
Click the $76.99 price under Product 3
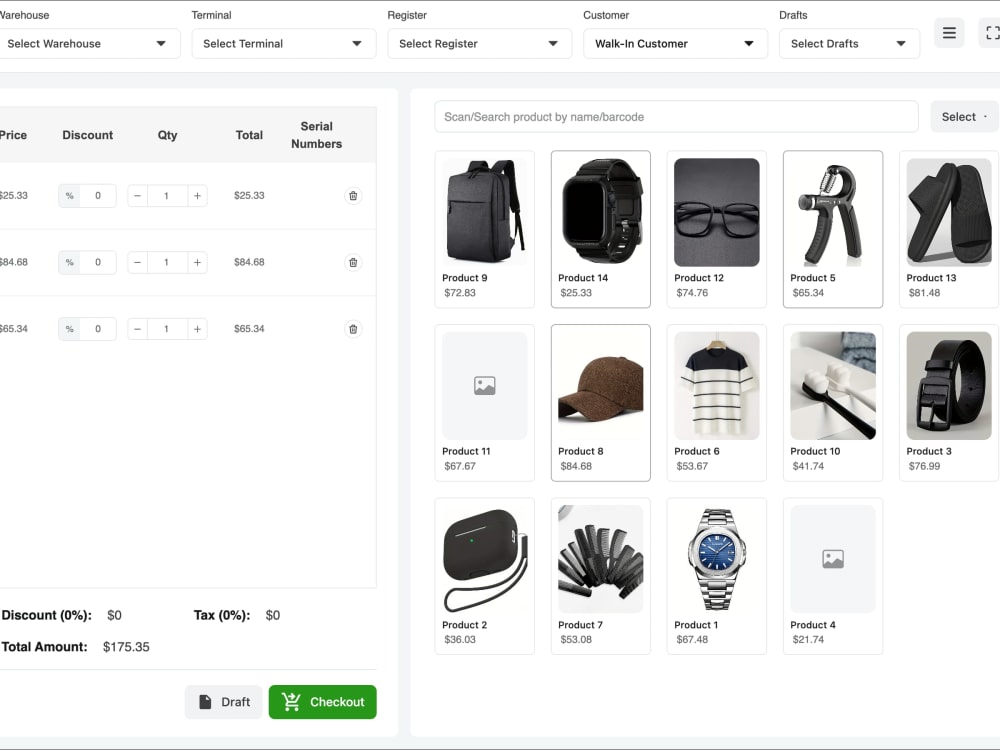point(924,466)
